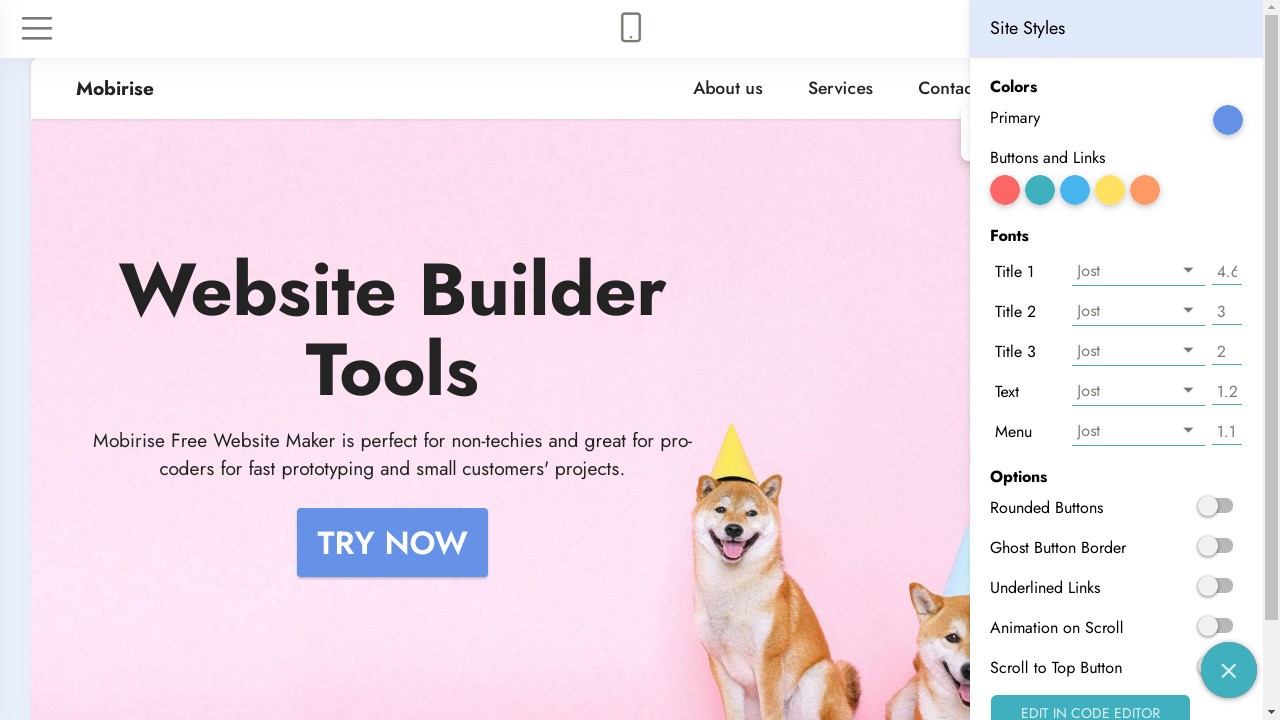Open the Title 3 font dropdown
The width and height of the screenshot is (1280, 720).
click(1138, 351)
